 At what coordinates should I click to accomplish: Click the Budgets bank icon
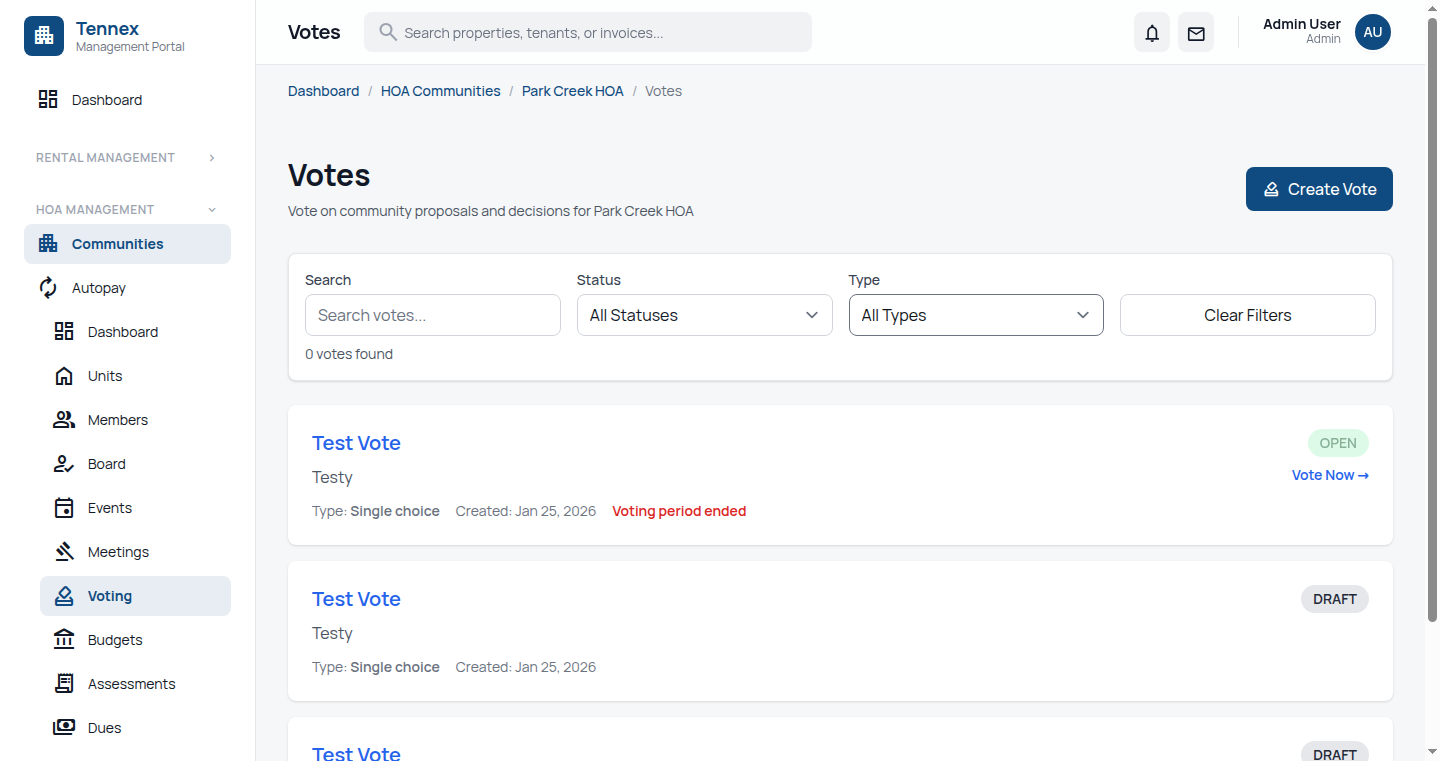coord(64,640)
